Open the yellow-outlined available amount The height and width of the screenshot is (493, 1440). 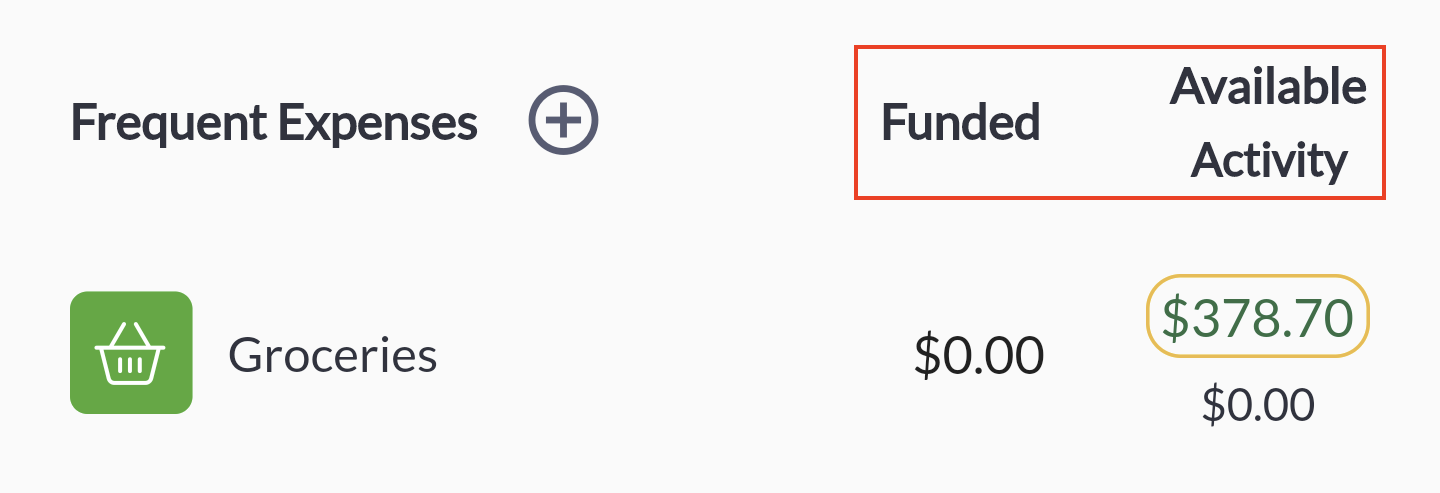pyautogui.click(x=1257, y=317)
